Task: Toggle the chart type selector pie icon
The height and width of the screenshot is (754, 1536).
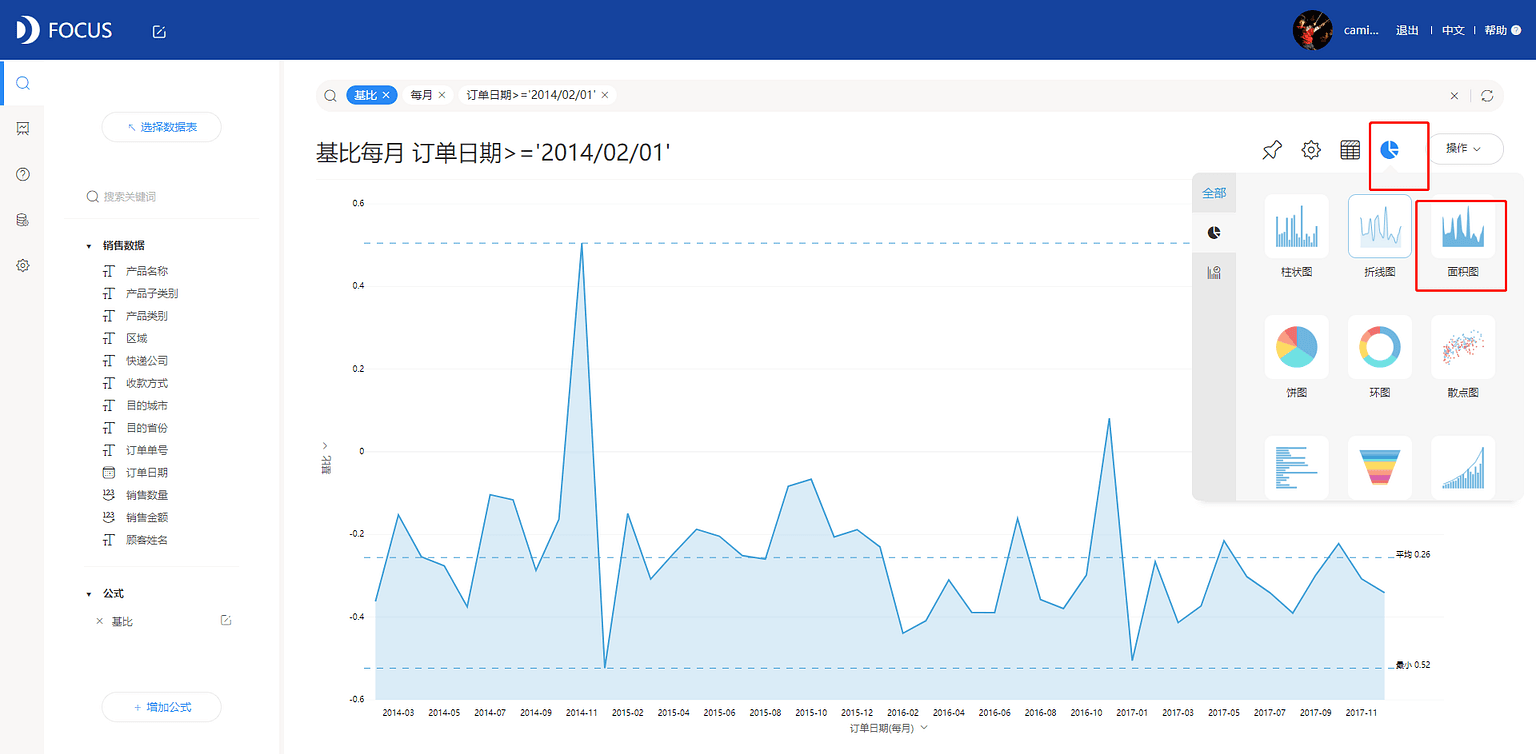Action: point(1389,150)
